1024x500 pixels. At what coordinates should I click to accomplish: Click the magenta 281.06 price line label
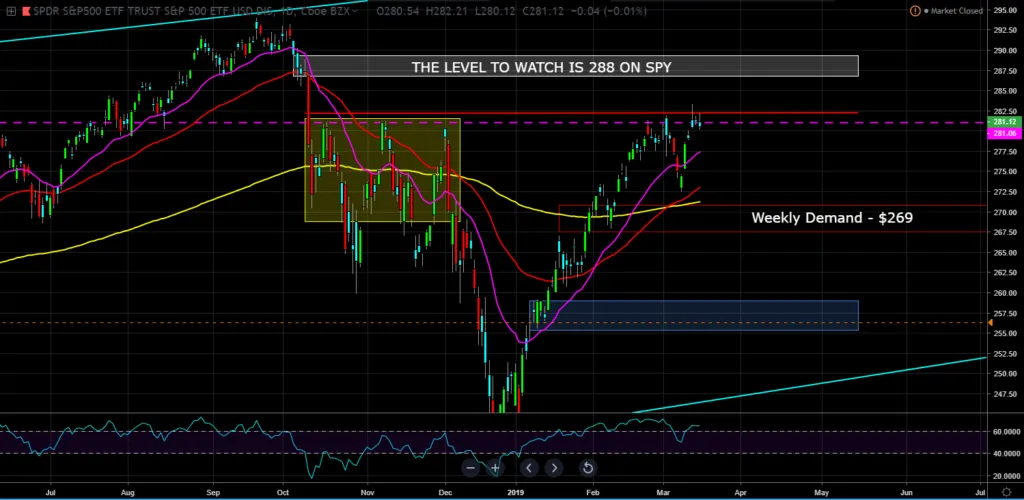tap(1006, 133)
